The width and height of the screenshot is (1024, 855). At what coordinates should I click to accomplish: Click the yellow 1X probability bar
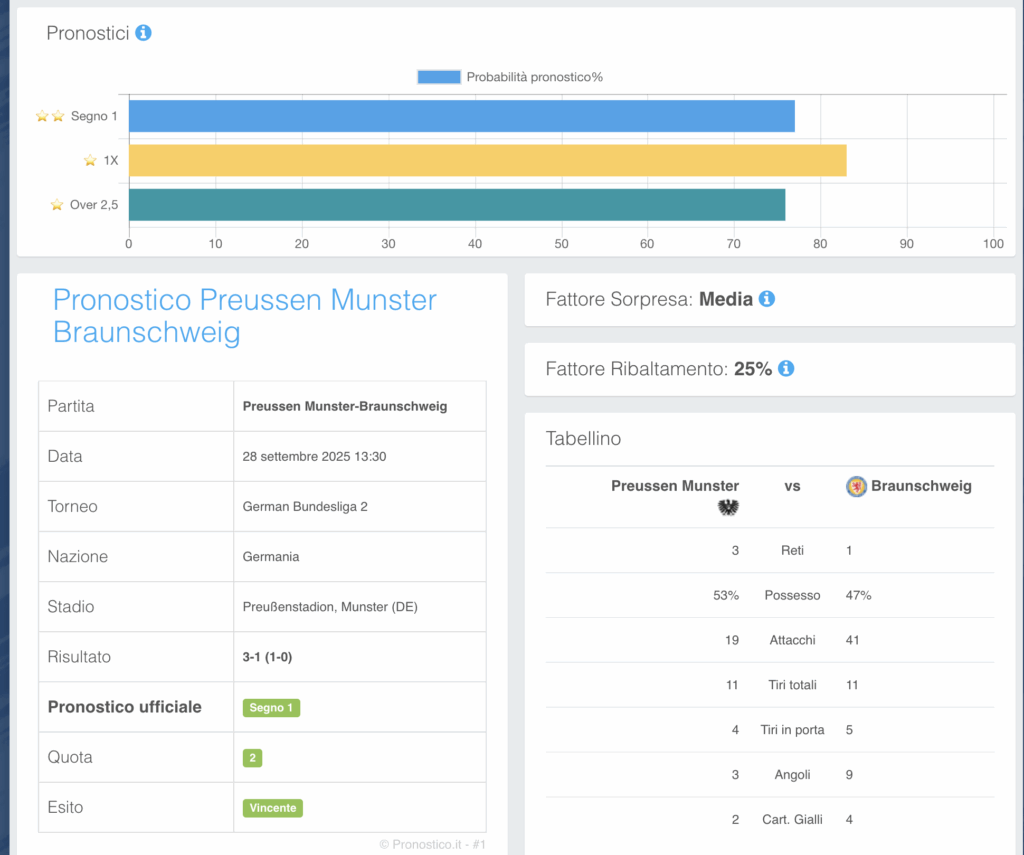pos(487,160)
